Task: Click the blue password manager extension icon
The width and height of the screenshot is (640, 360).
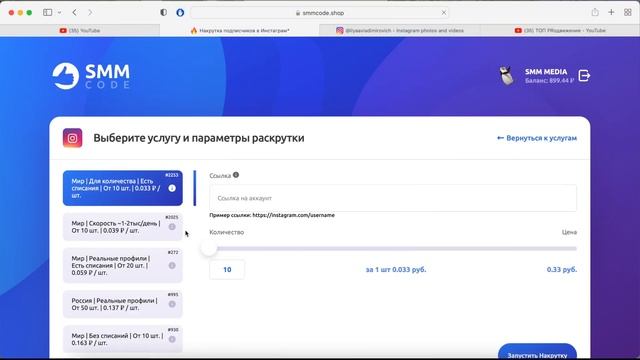Action: click(180, 13)
